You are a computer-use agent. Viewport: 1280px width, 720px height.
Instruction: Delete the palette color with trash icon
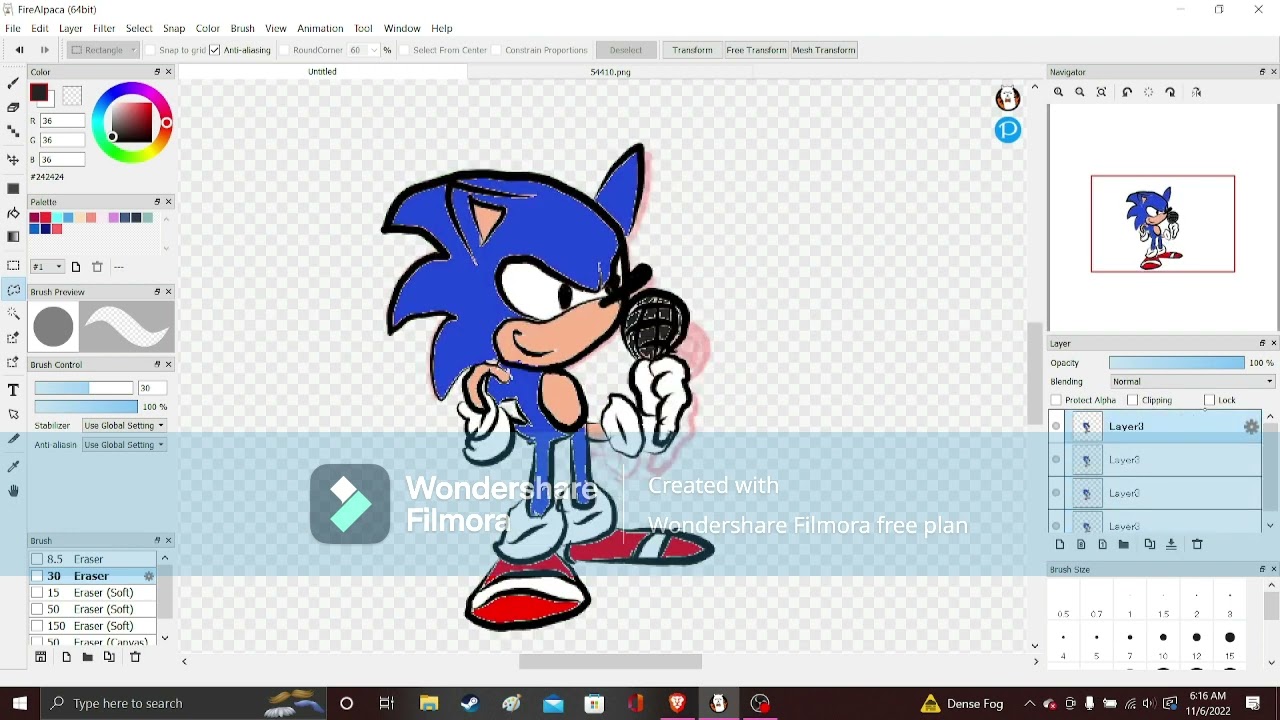97,267
